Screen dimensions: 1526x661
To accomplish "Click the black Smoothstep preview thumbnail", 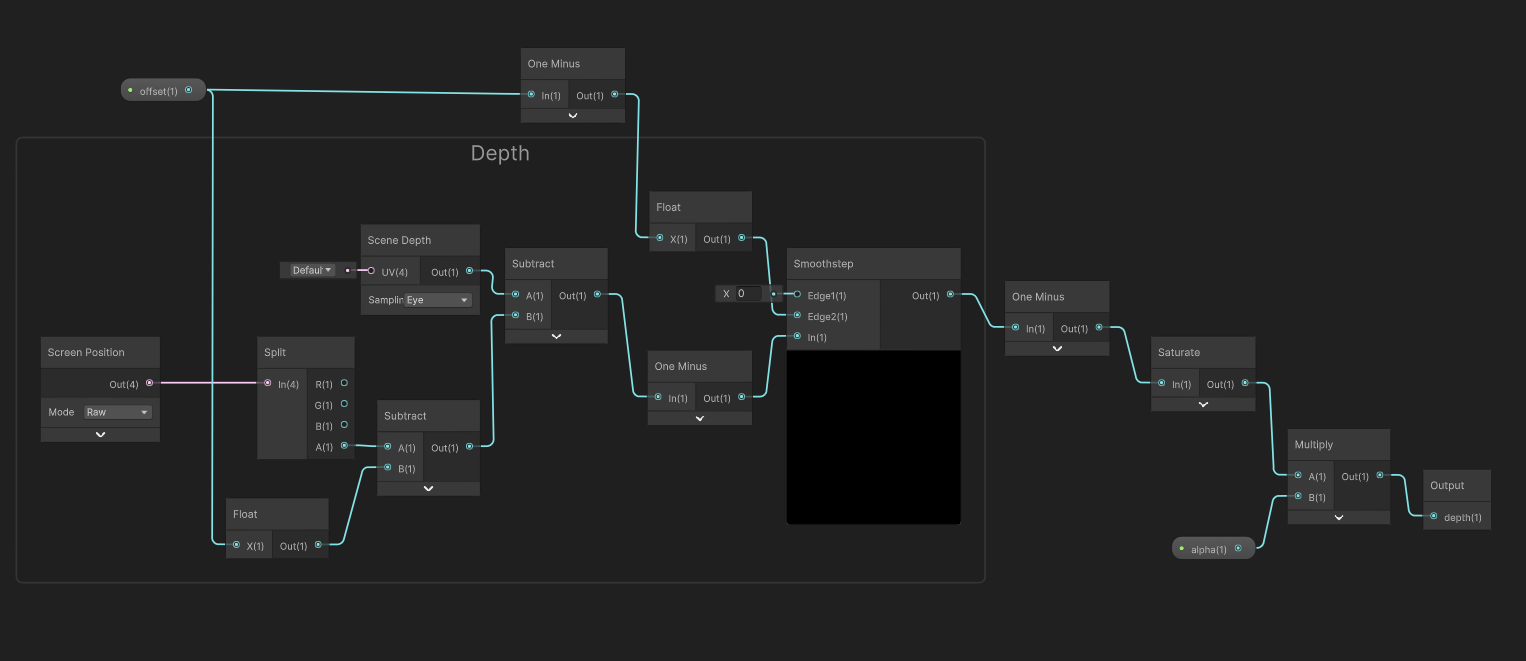I will click(873, 437).
